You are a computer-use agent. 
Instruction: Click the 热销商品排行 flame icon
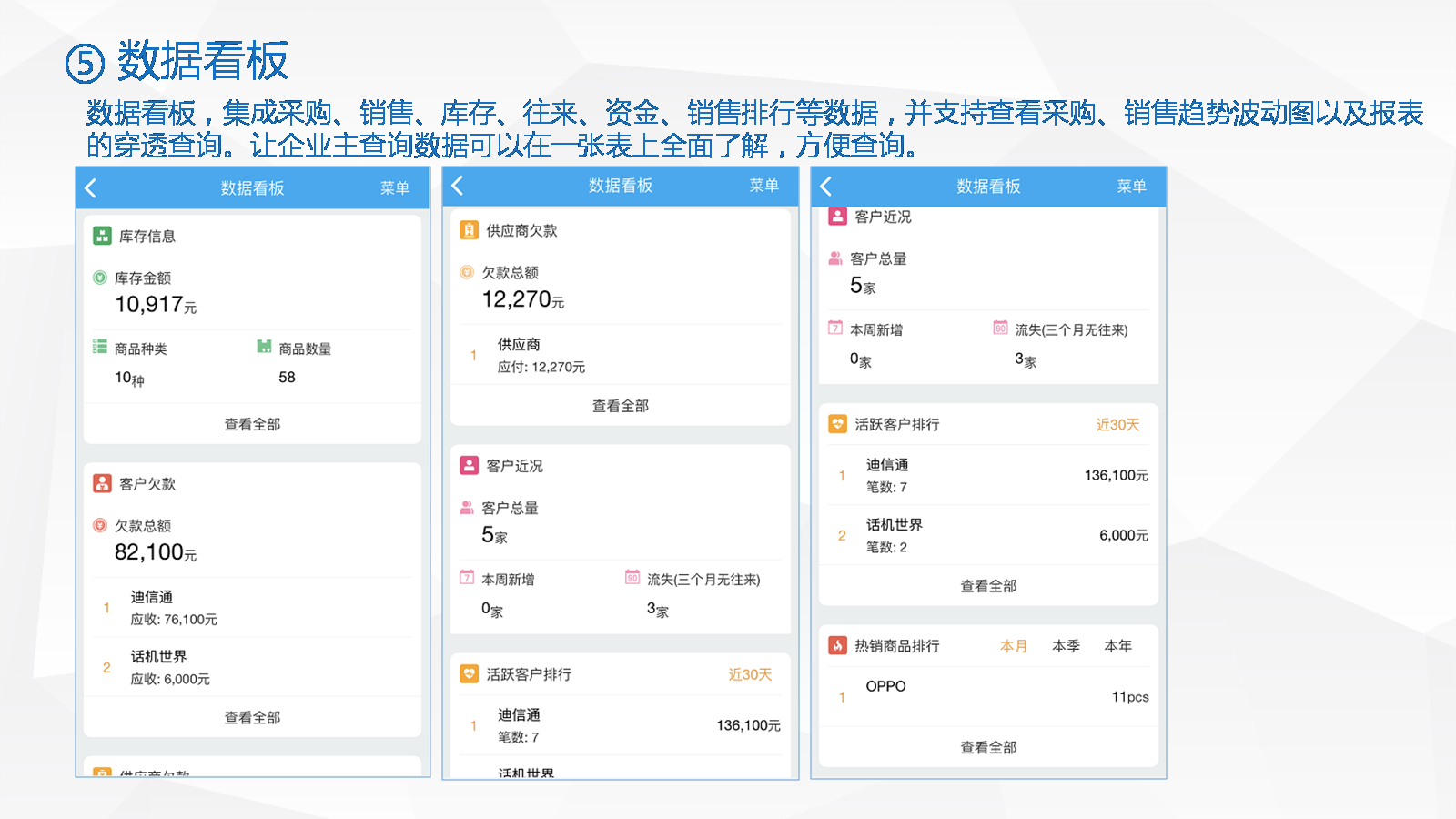pyautogui.click(x=837, y=645)
